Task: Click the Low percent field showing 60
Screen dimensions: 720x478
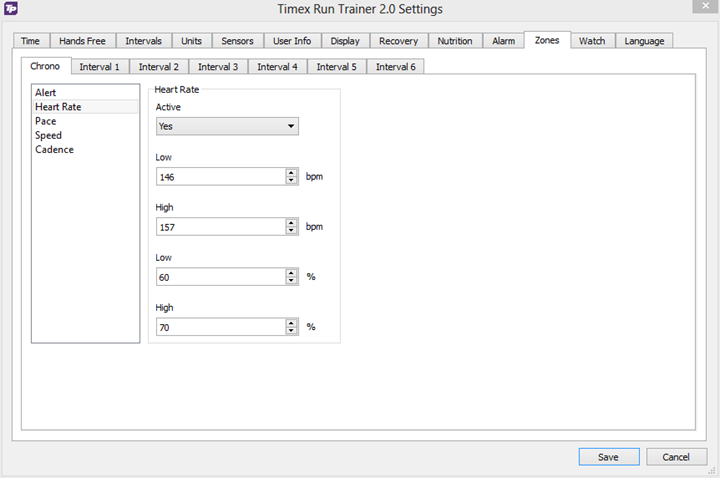Action: click(x=221, y=277)
